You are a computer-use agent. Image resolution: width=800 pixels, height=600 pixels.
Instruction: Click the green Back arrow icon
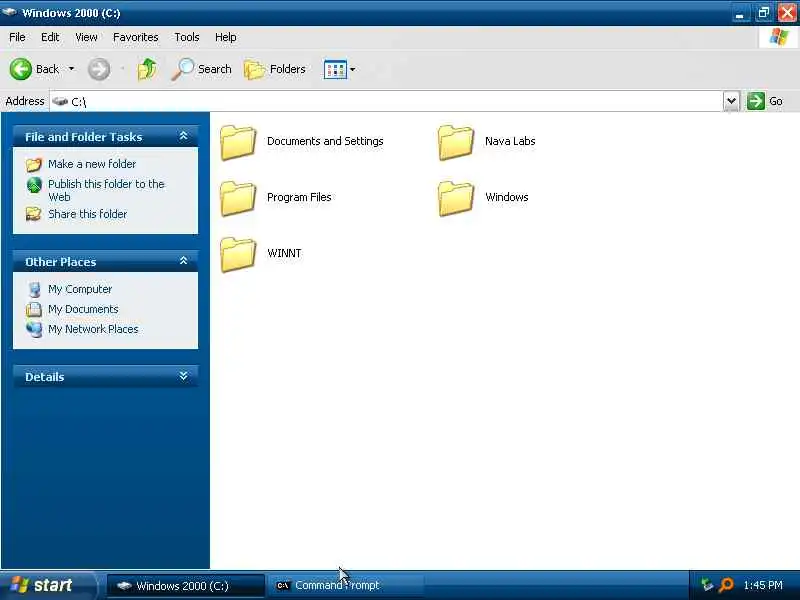tap(21, 69)
